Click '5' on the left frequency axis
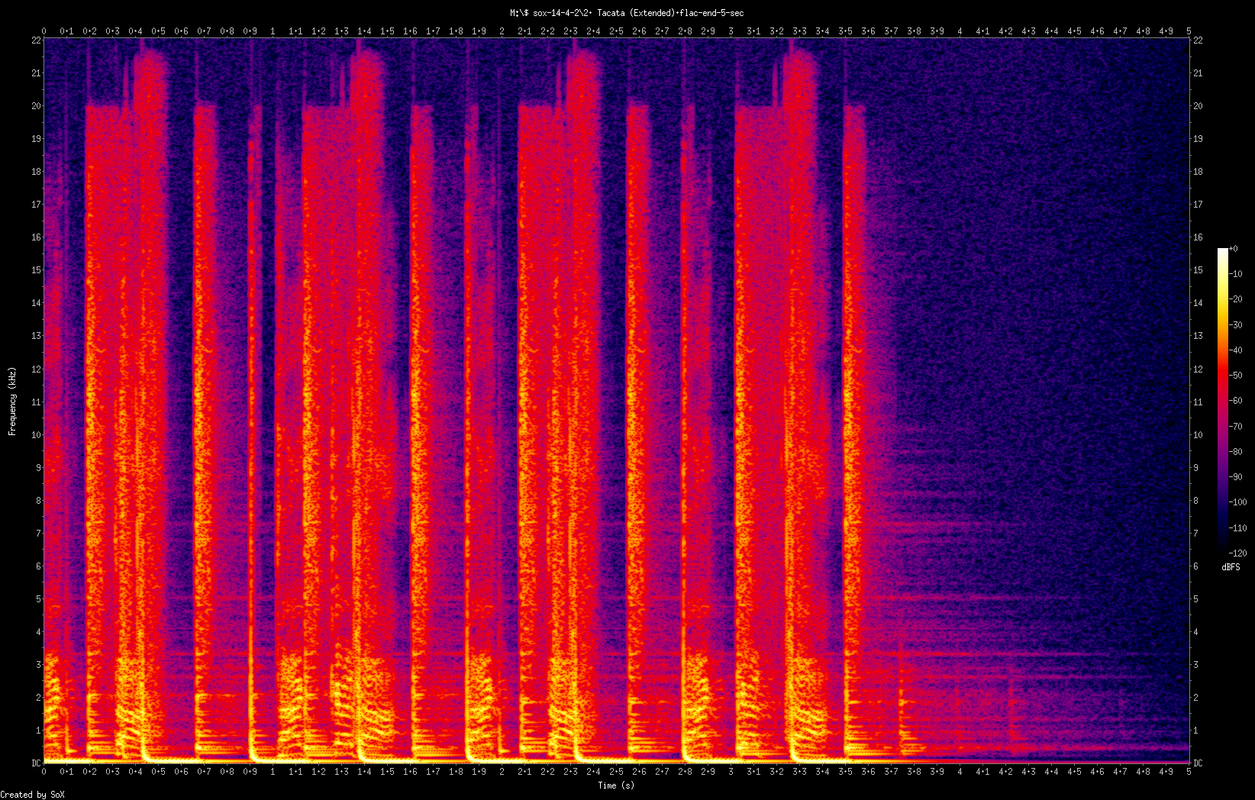Image resolution: width=1255 pixels, height=800 pixels. [x=37, y=599]
